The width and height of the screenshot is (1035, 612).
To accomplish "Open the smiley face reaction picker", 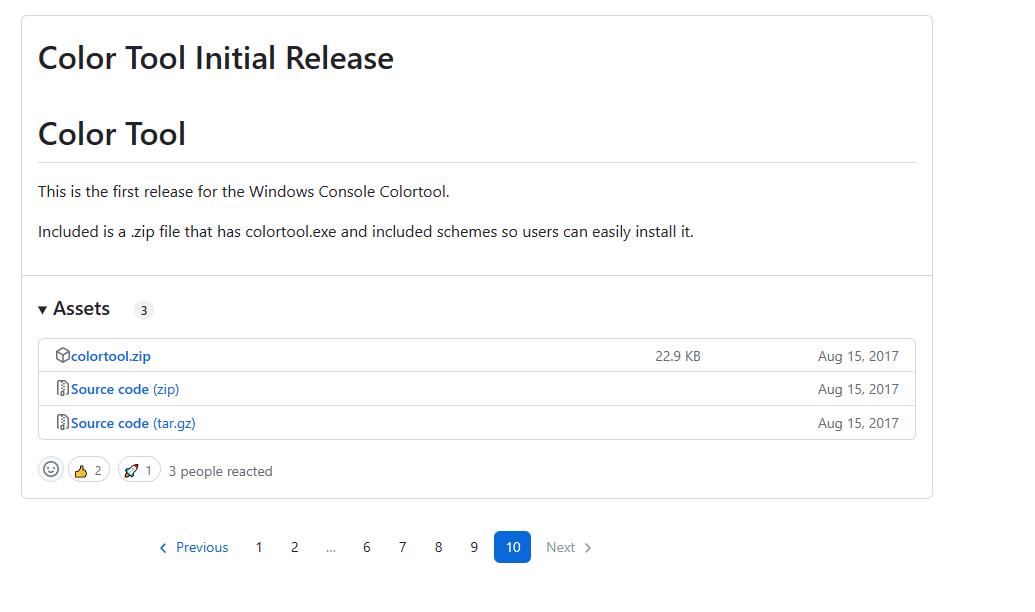I will point(51,468).
